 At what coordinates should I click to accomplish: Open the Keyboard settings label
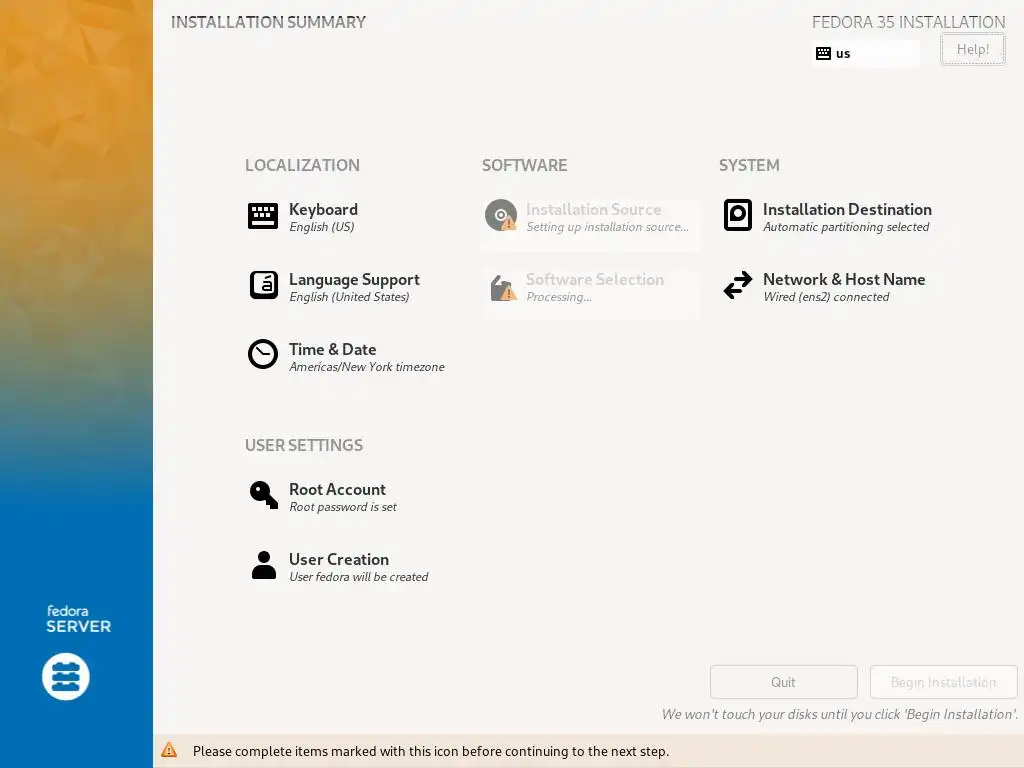(x=323, y=210)
